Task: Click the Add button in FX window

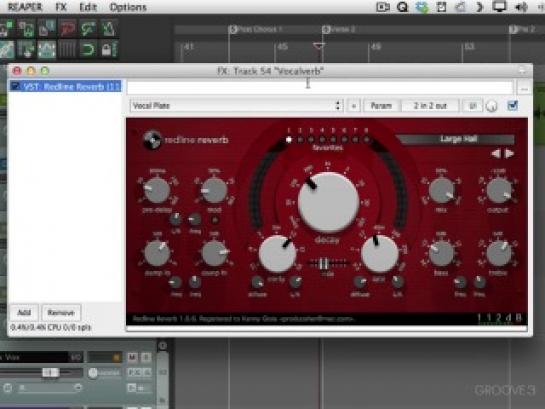Action: tap(24, 312)
